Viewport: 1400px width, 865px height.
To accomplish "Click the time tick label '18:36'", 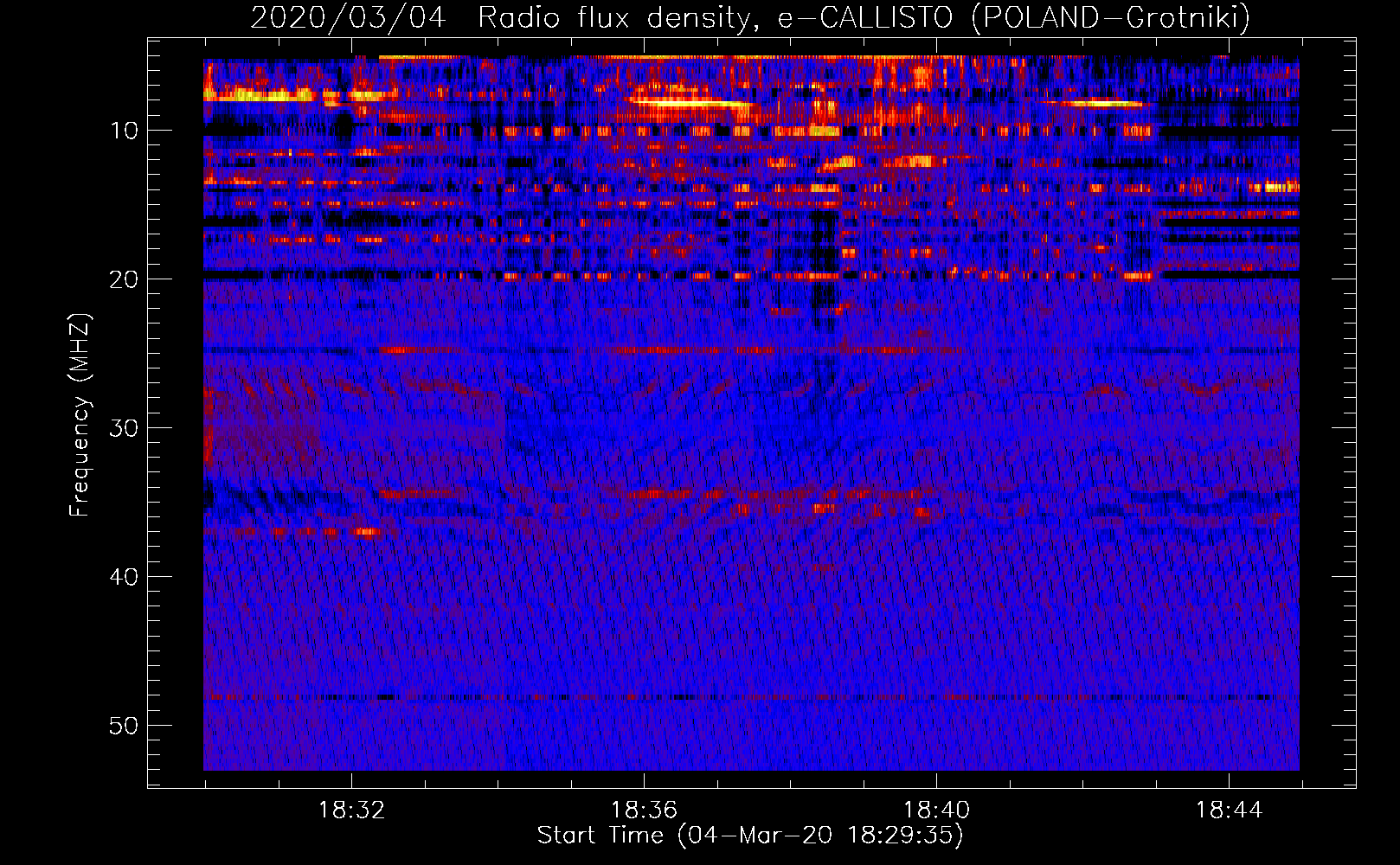I will 644,811.
